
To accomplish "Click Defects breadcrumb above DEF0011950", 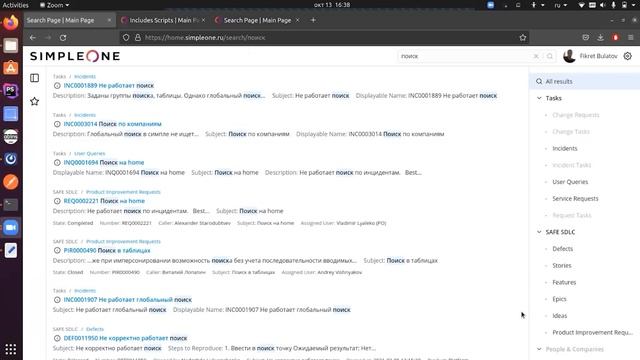I will coord(95,329).
